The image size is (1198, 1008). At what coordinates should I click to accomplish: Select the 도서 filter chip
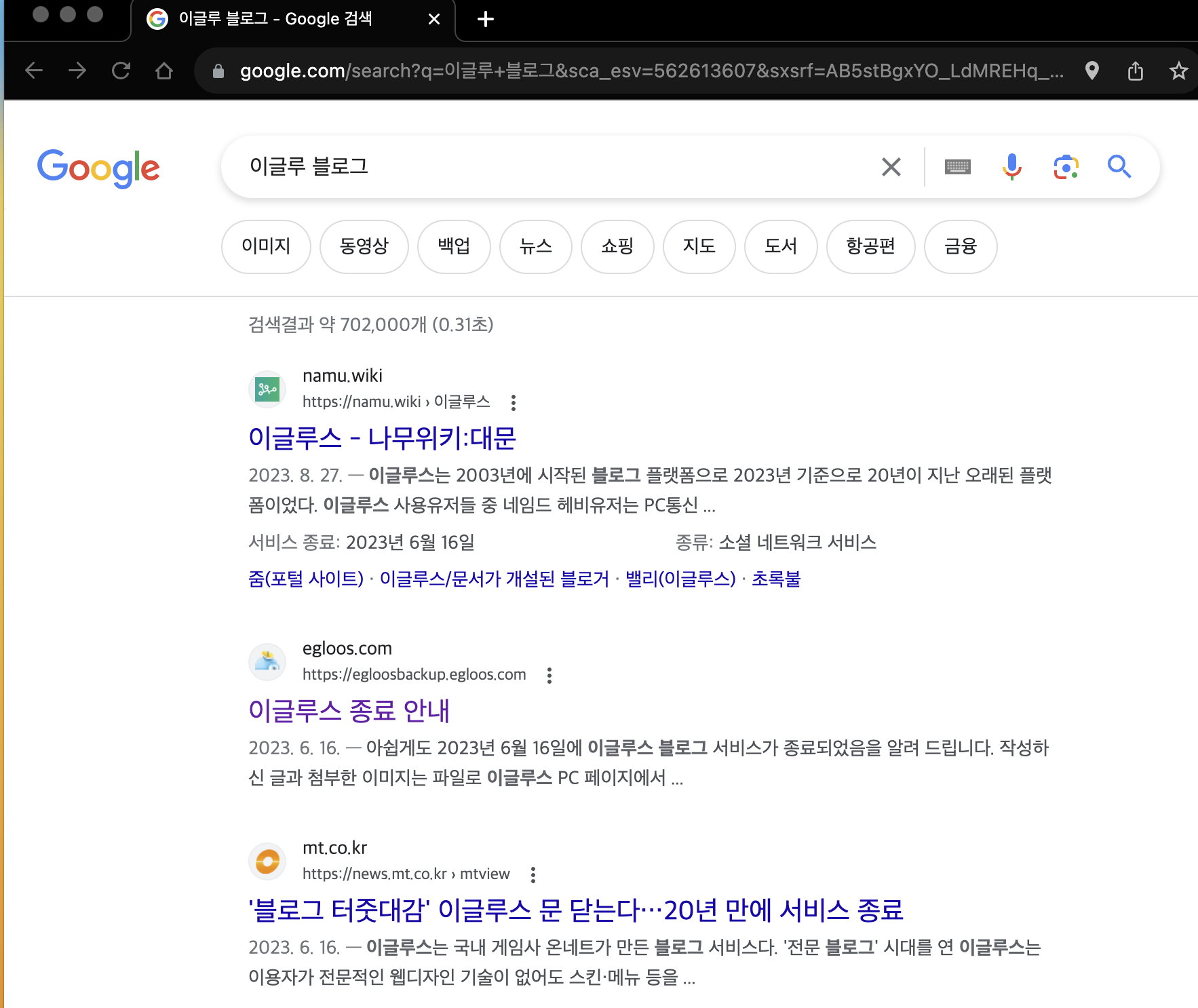(781, 246)
